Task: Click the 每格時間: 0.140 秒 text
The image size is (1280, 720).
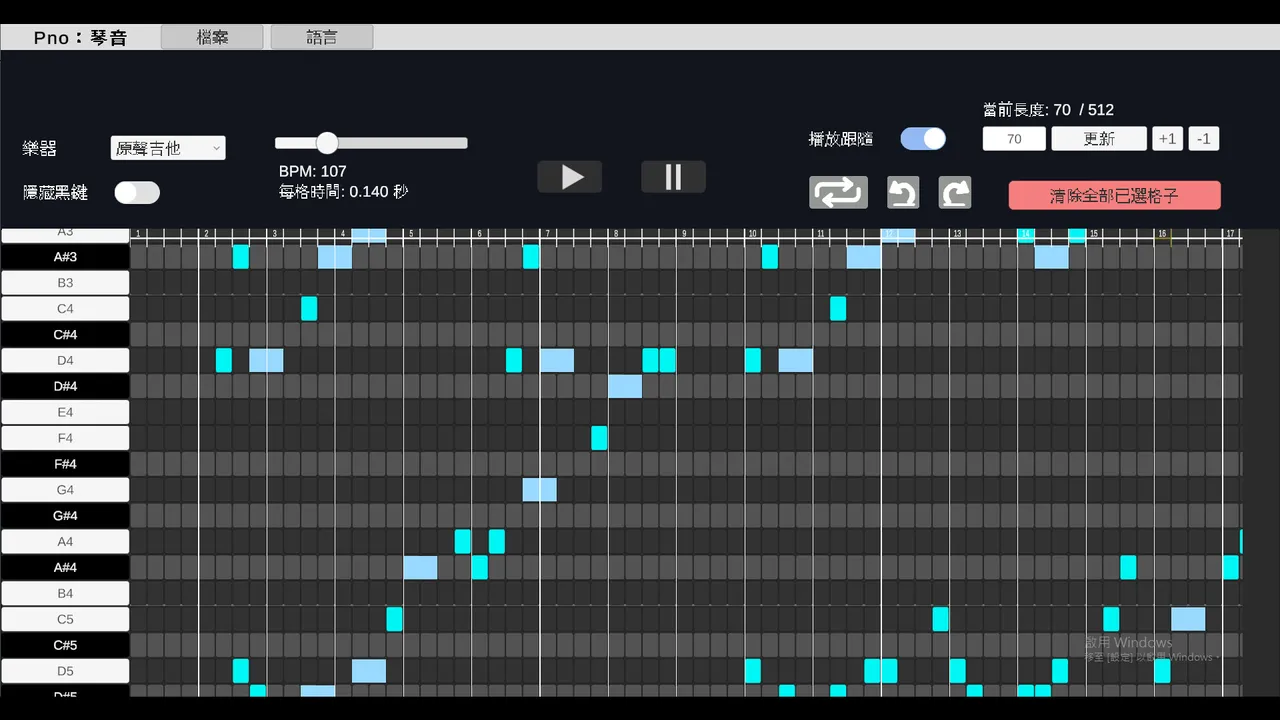Action: point(343,191)
